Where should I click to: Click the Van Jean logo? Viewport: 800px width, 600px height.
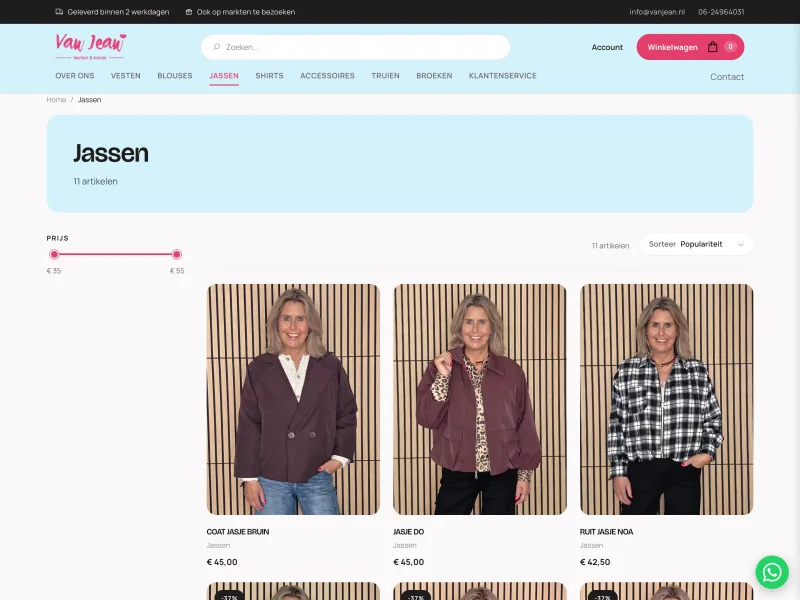91,47
